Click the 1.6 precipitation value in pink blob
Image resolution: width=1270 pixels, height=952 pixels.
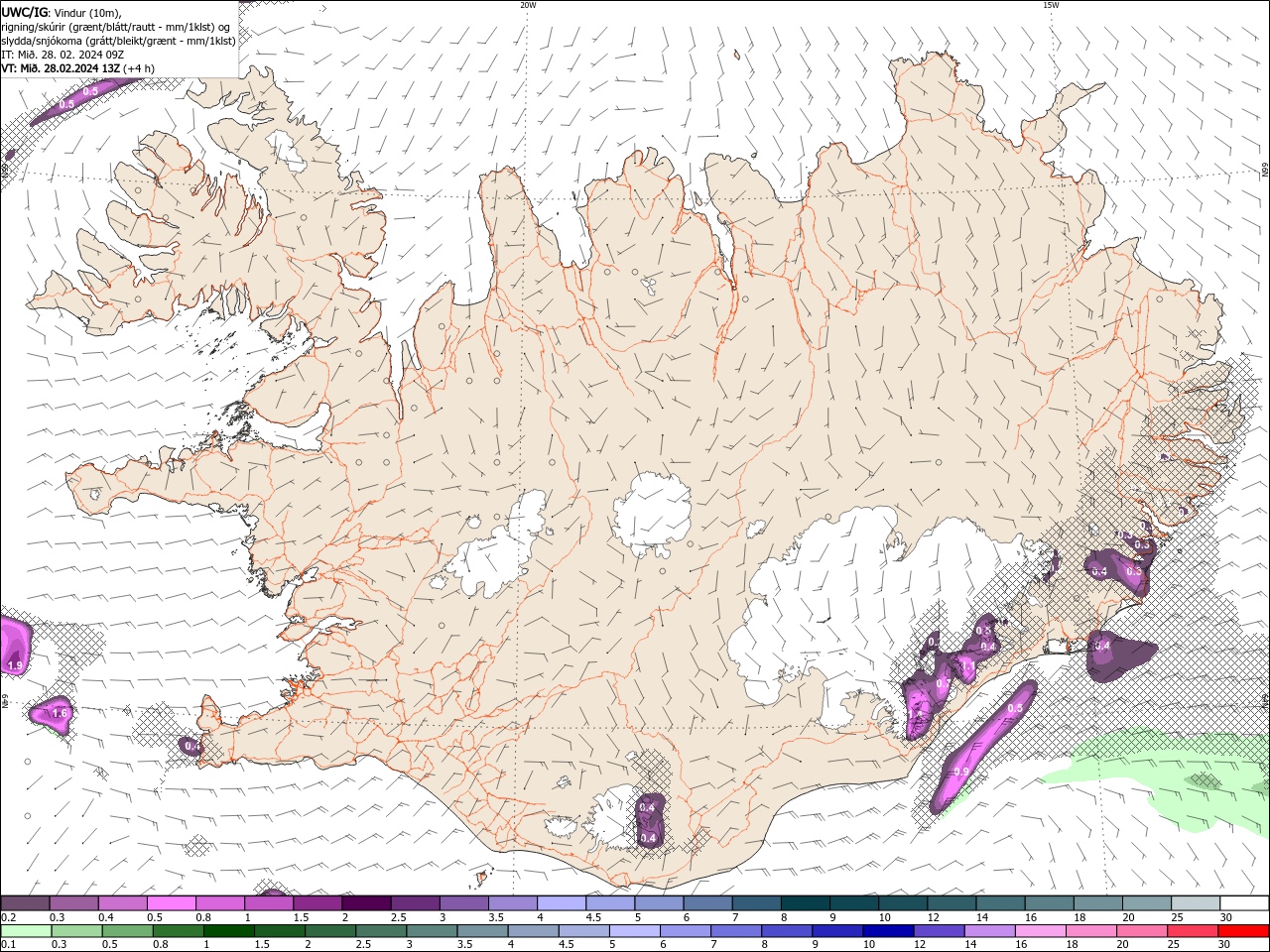tap(59, 713)
